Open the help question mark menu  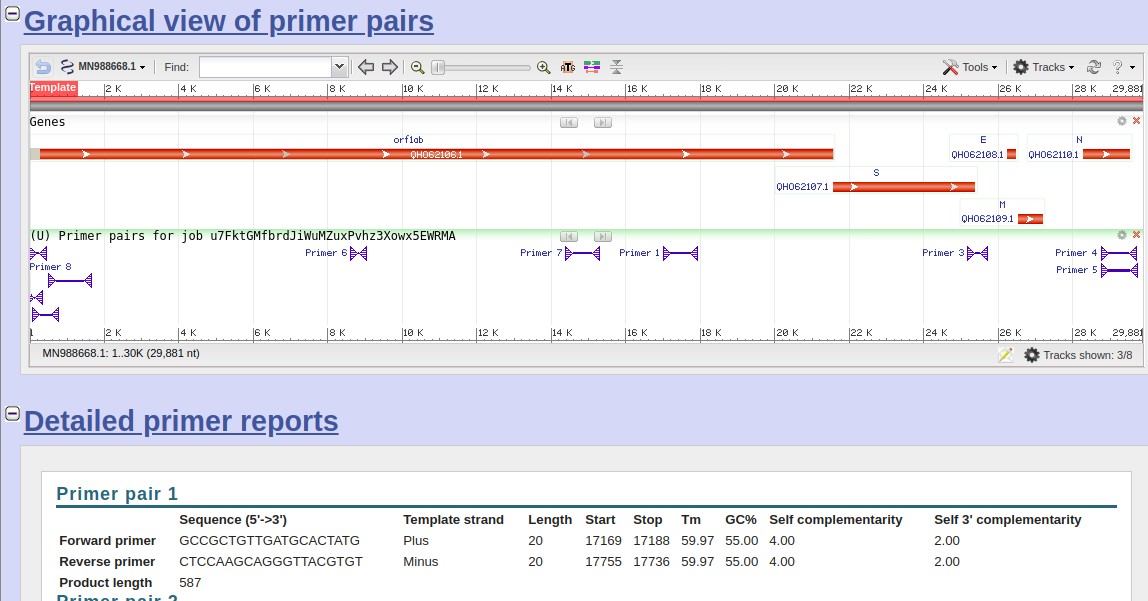coord(1123,67)
